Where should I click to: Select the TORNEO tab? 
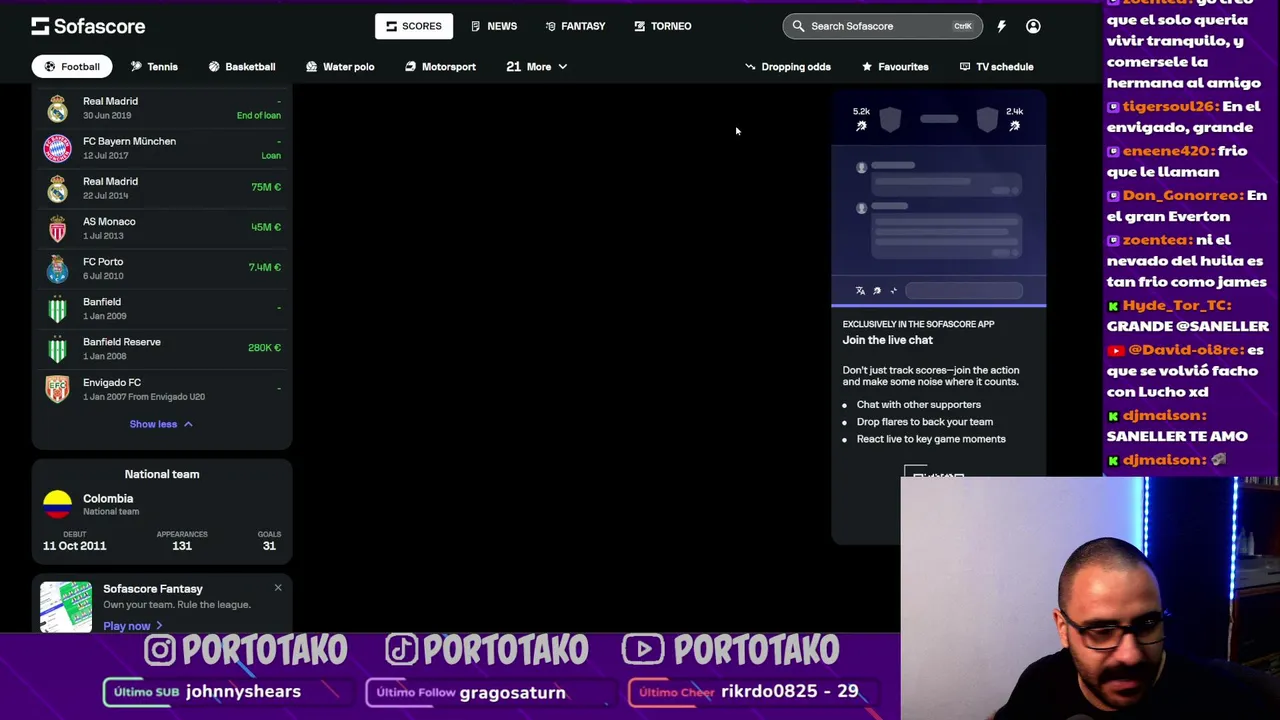(x=663, y=26)
